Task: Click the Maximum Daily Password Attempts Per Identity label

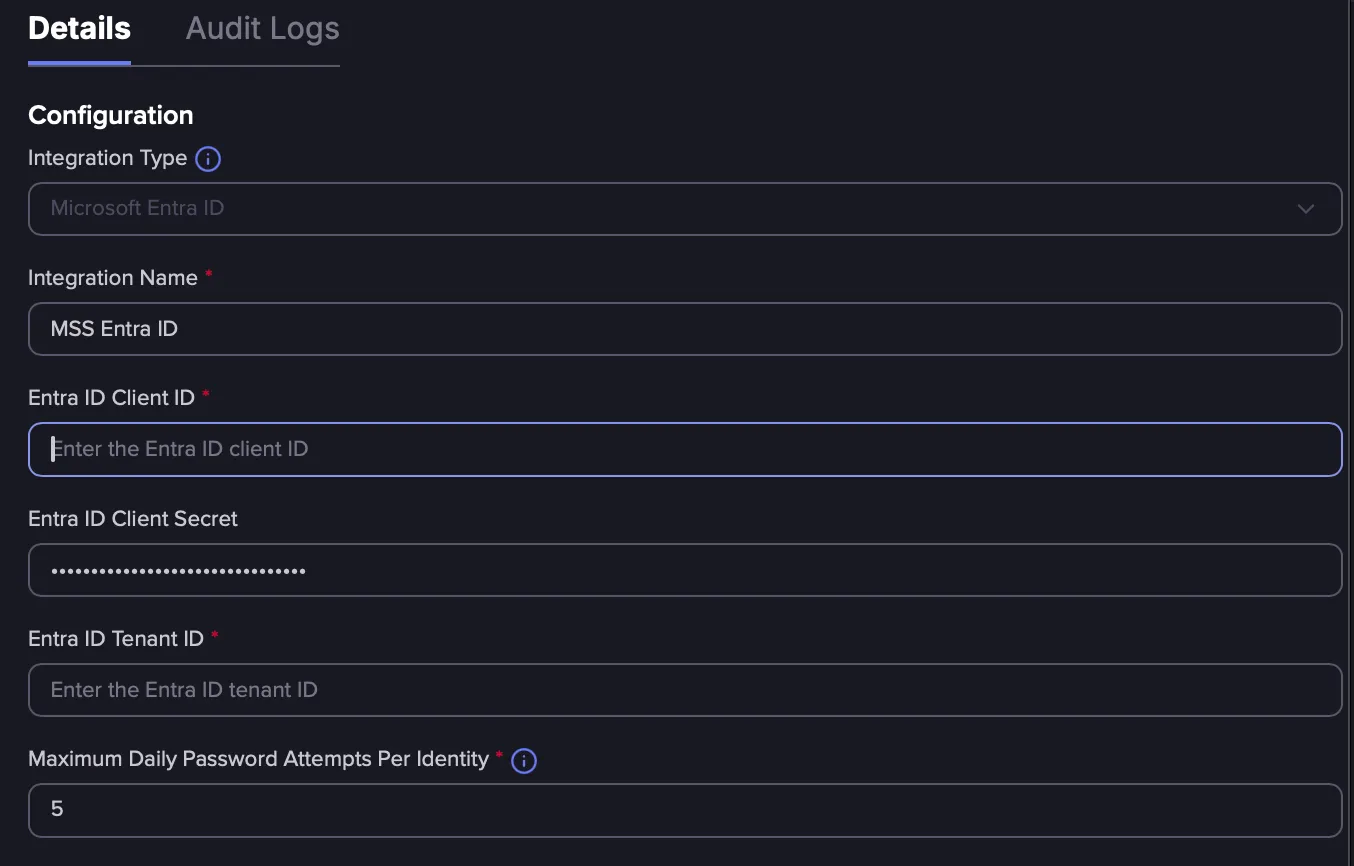Action: point(258,759)
